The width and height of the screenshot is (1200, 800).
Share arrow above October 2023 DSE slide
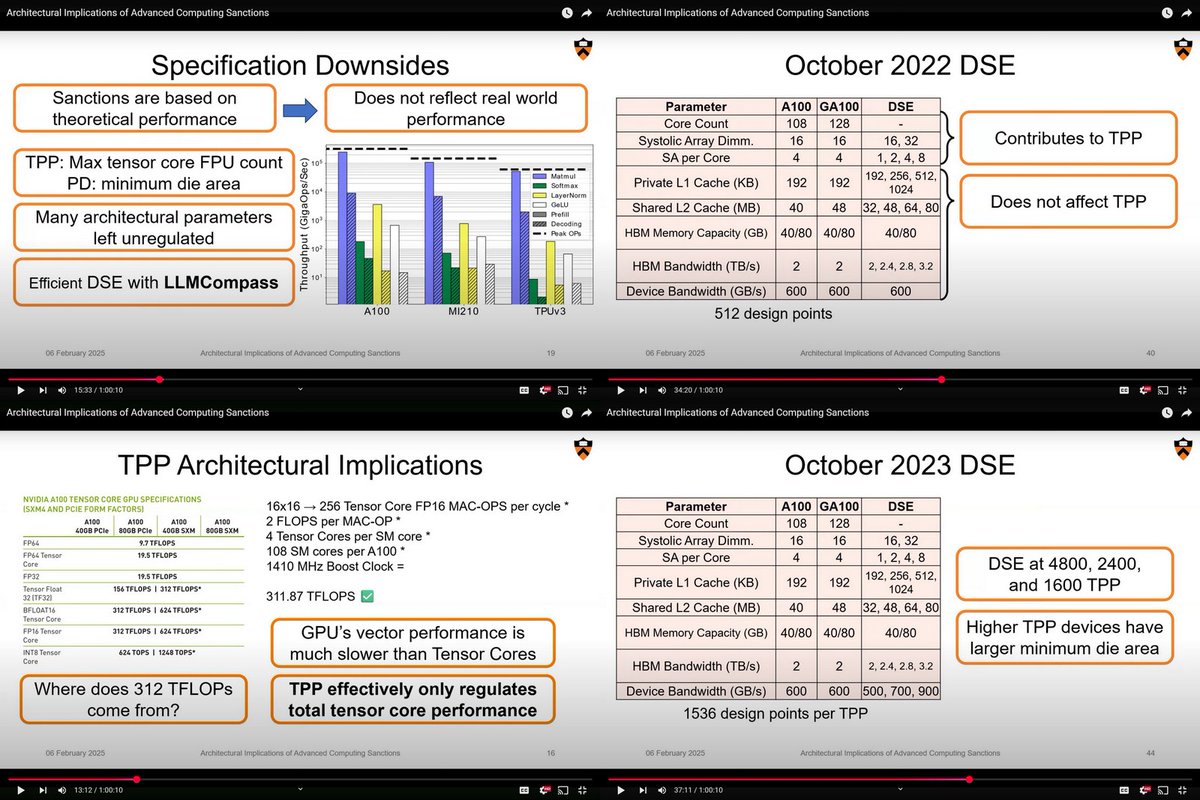point(1187,412)
